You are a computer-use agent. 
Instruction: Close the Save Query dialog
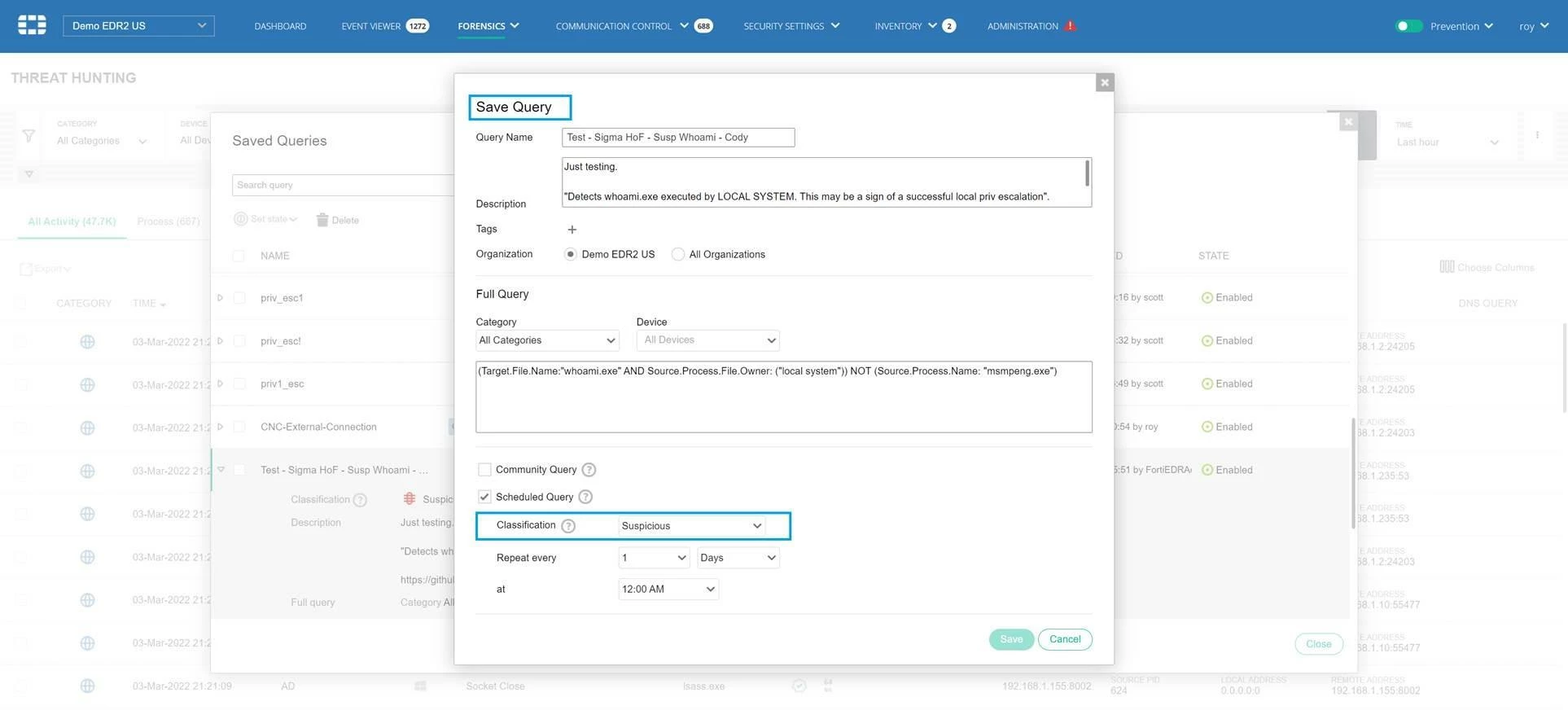click(x=1105, y=82)
